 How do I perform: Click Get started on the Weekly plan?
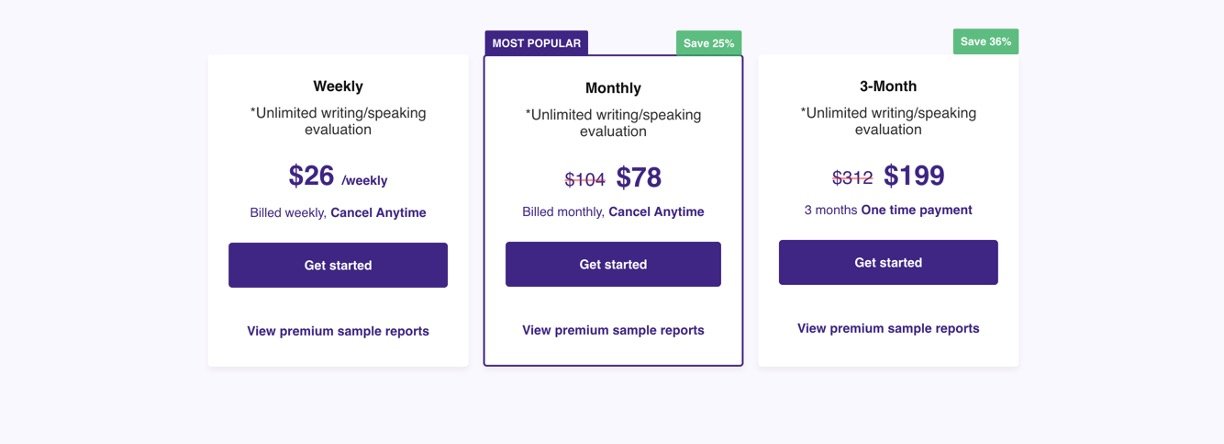point(338,265)
